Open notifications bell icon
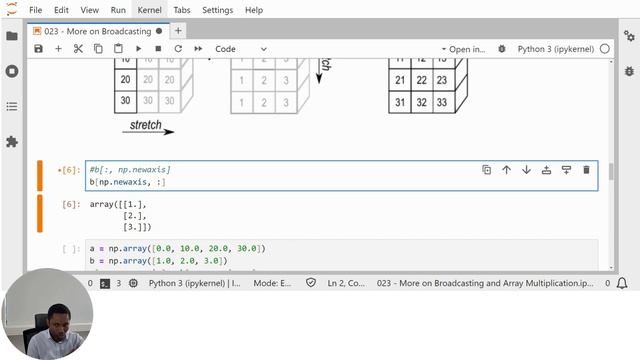Viewport: 640px width, 360px height. pyautogui.click(x=622, y=283)
